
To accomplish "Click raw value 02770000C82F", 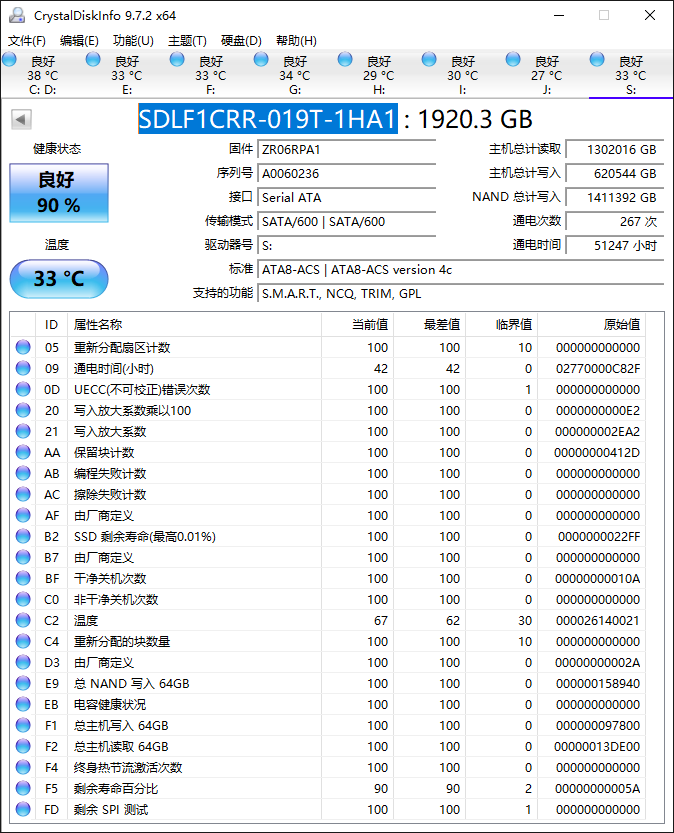I will [x=598, y=369].
